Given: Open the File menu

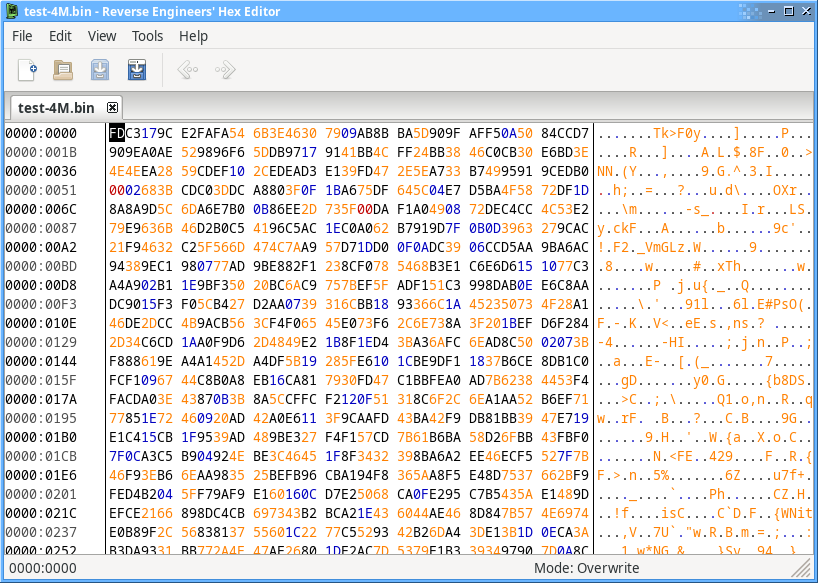Looking at the screenshot, I should (x=22, y=36).
